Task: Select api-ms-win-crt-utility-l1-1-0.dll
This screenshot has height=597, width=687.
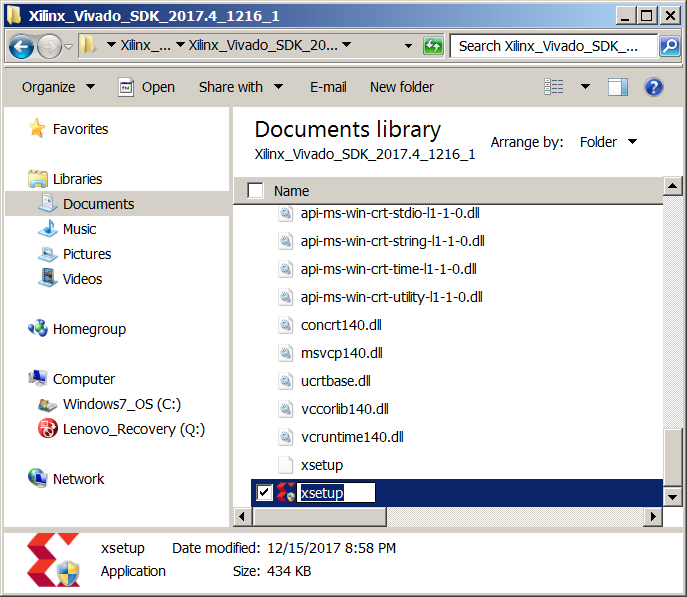Action: (392, 297)
